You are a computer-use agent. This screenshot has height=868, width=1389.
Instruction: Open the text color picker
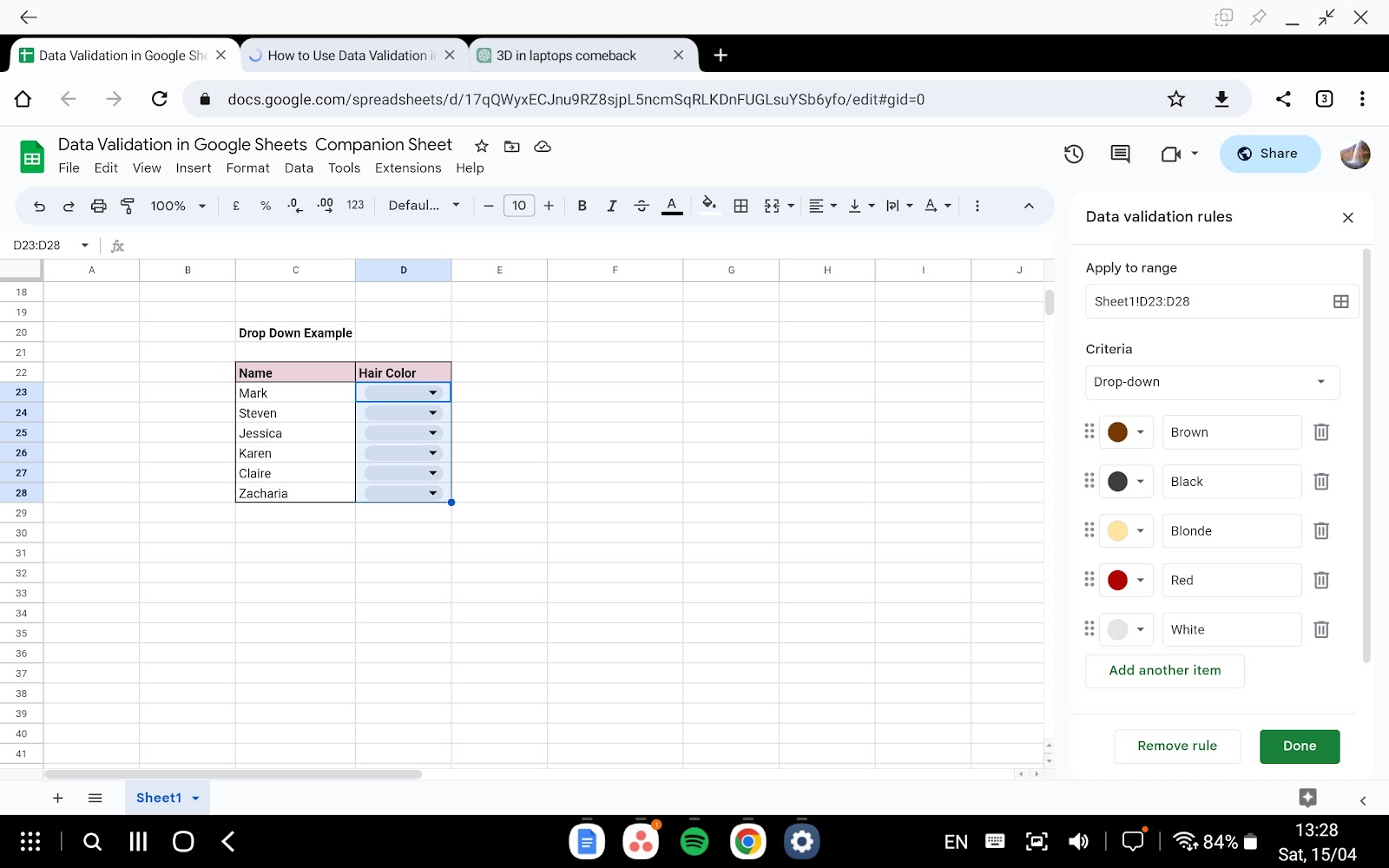point(672,206)
